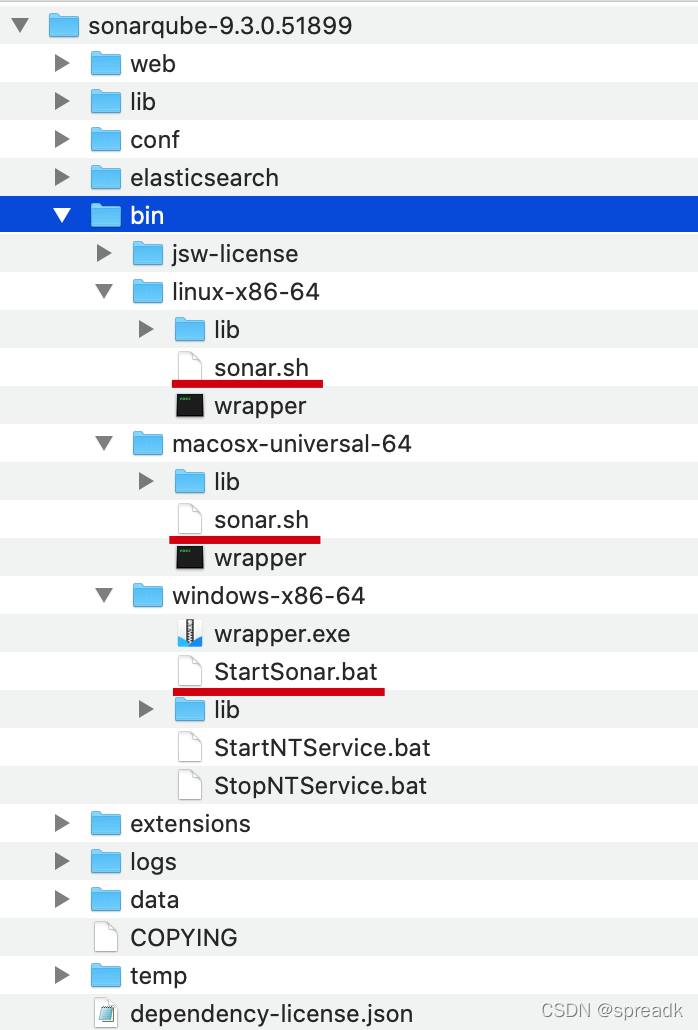The height and width of the screenshot is (1030, 698).
Task: Click the macosx-universal-64 folder icon
Action: 148,444
